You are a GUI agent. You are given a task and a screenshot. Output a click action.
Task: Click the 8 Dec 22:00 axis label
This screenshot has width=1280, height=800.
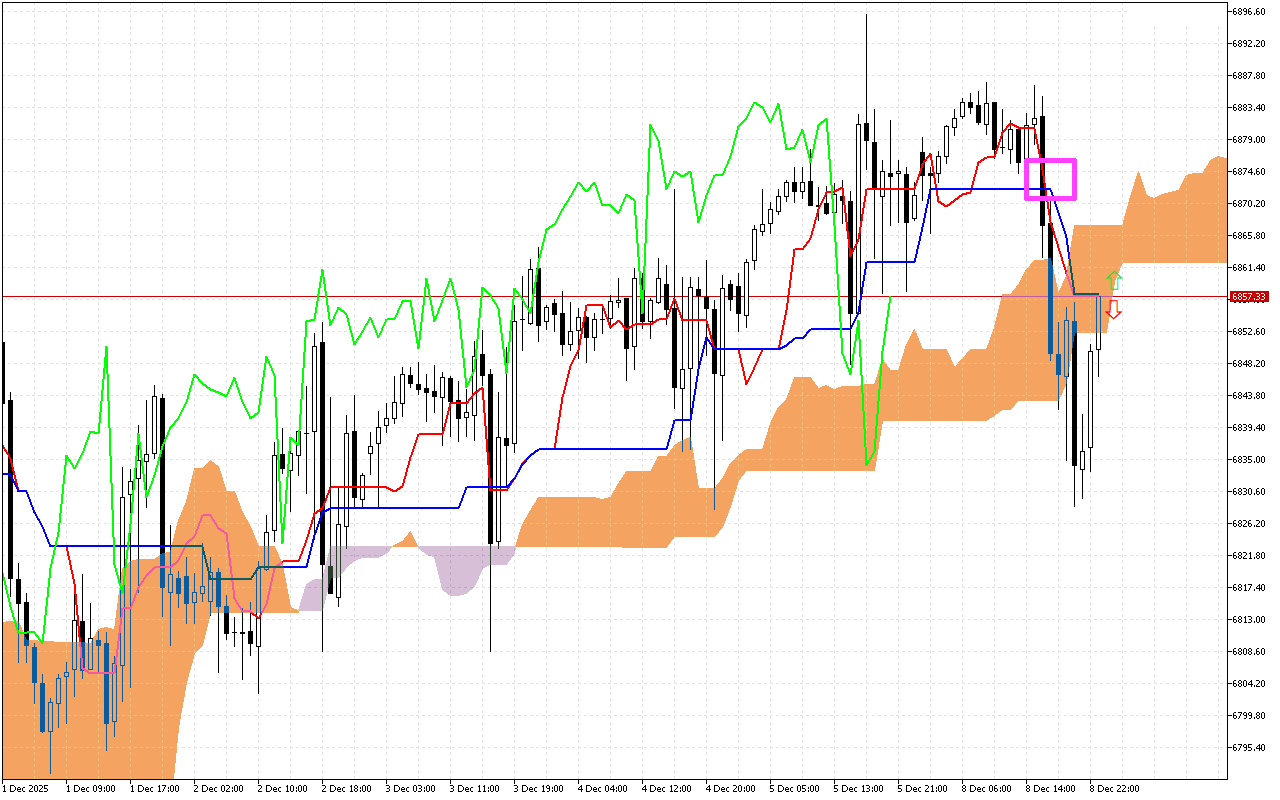[x=1113, y=788]
